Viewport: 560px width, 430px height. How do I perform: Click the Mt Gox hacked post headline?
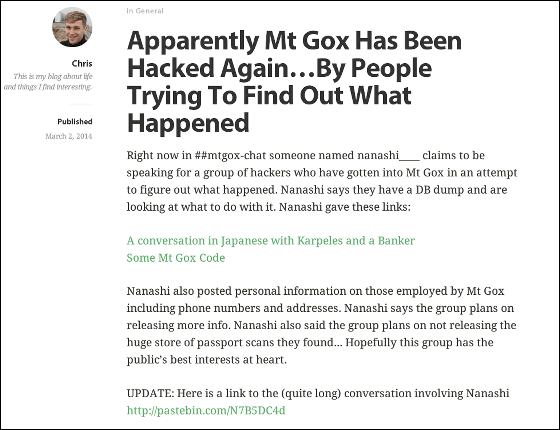tap(294, 82)
